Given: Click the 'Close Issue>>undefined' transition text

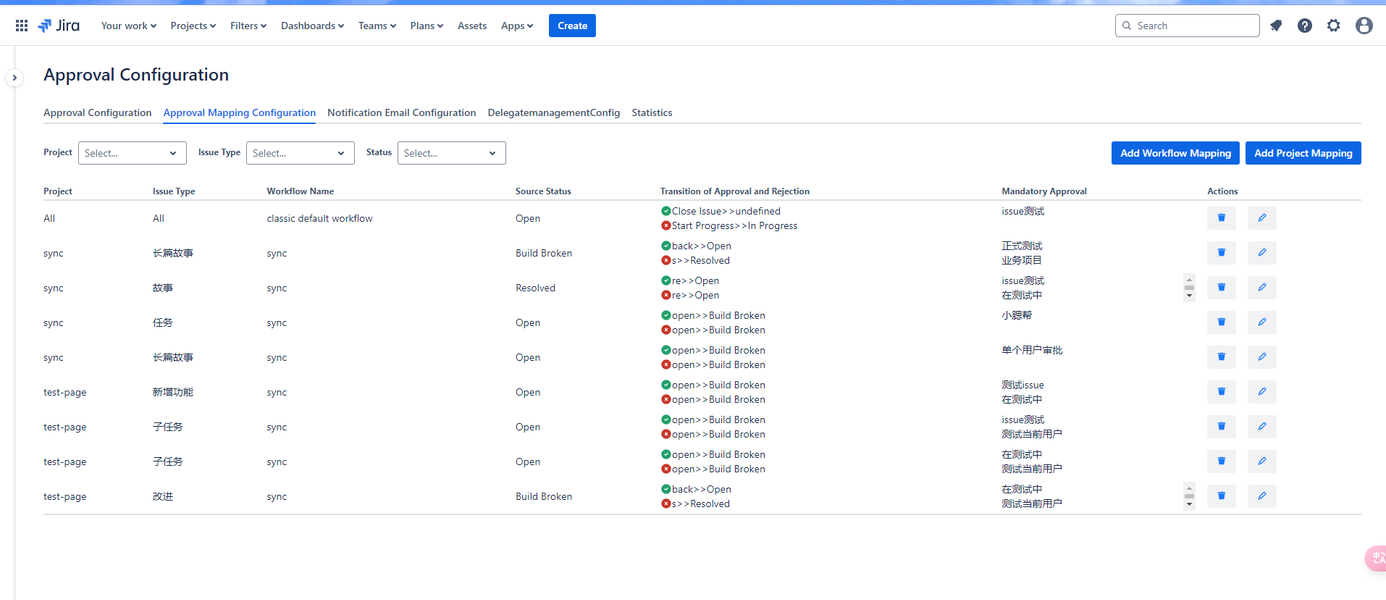Looking at the screenshot, I should (726, 211).
